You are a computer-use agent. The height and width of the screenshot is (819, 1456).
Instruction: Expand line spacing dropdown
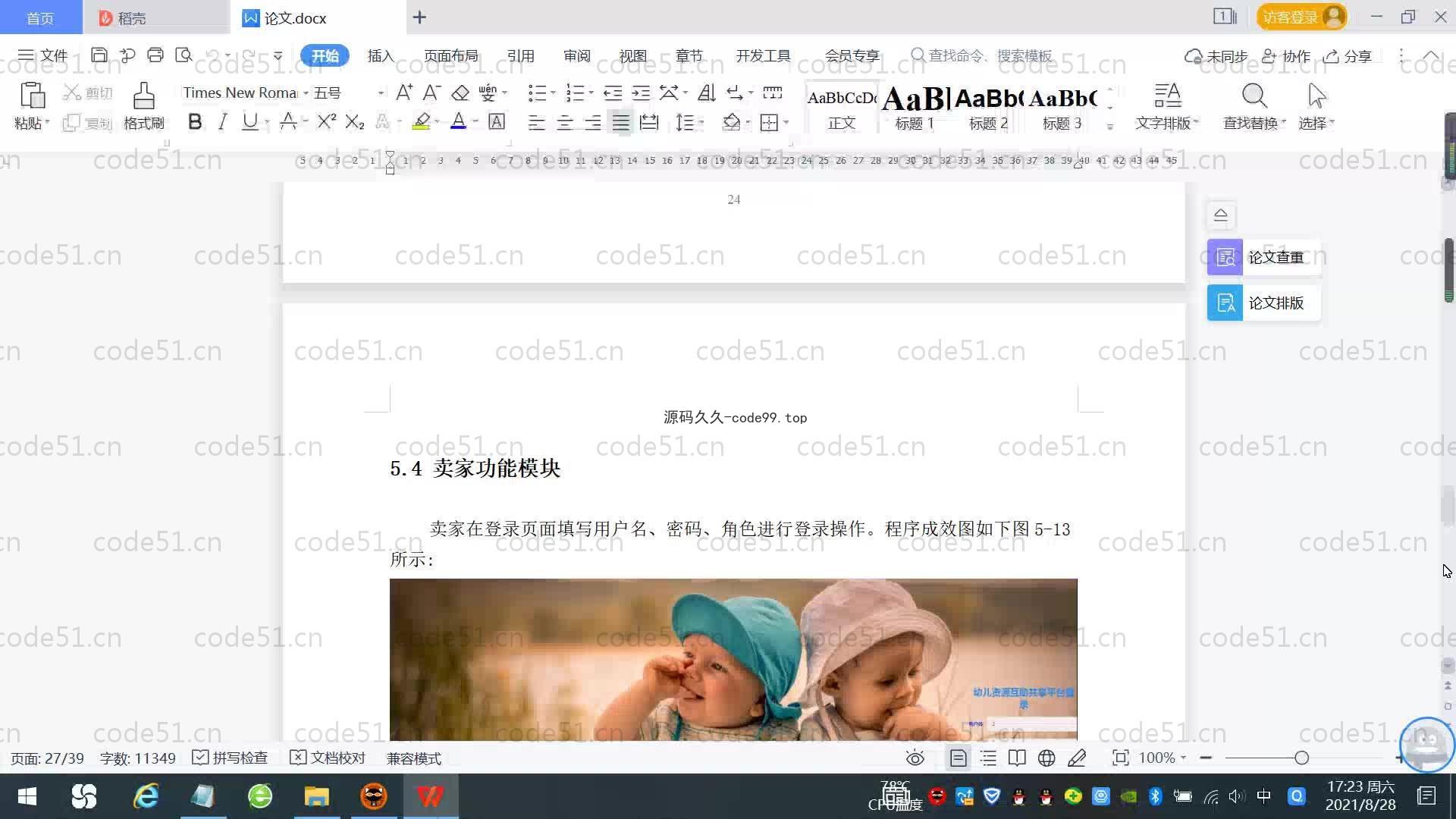[702, 122]
